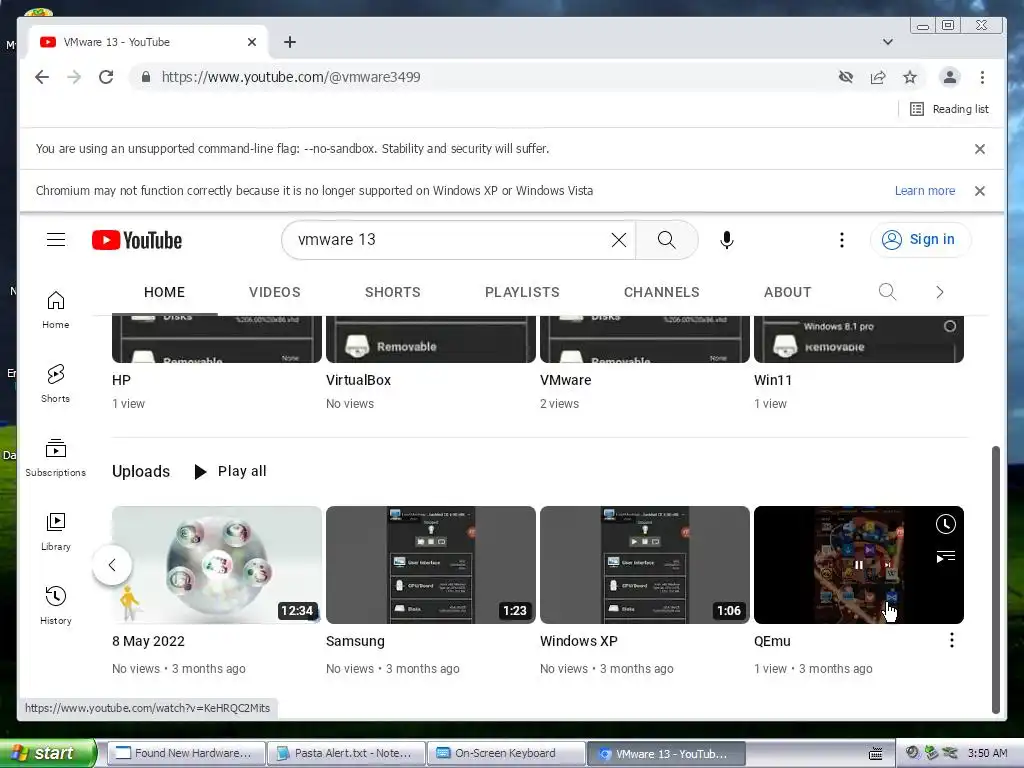Open the HP video title

pos(121,380)
